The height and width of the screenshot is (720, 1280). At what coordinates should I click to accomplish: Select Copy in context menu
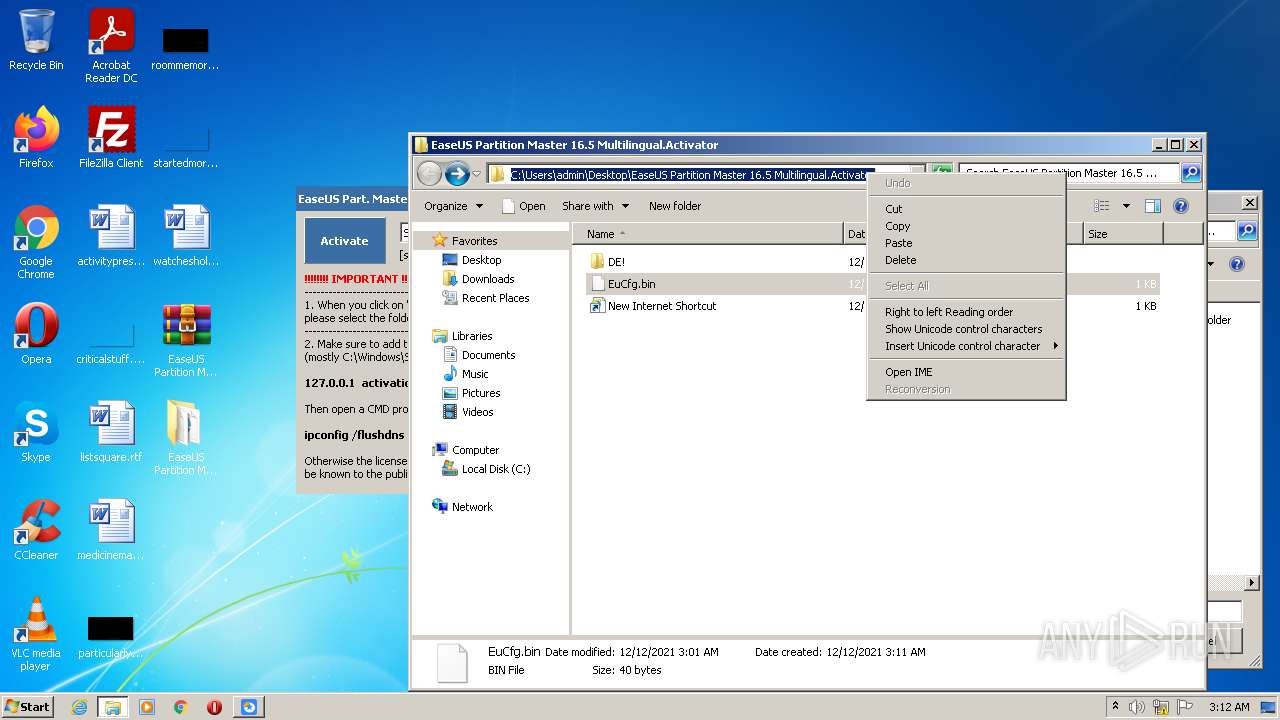(x=966, y=226)
